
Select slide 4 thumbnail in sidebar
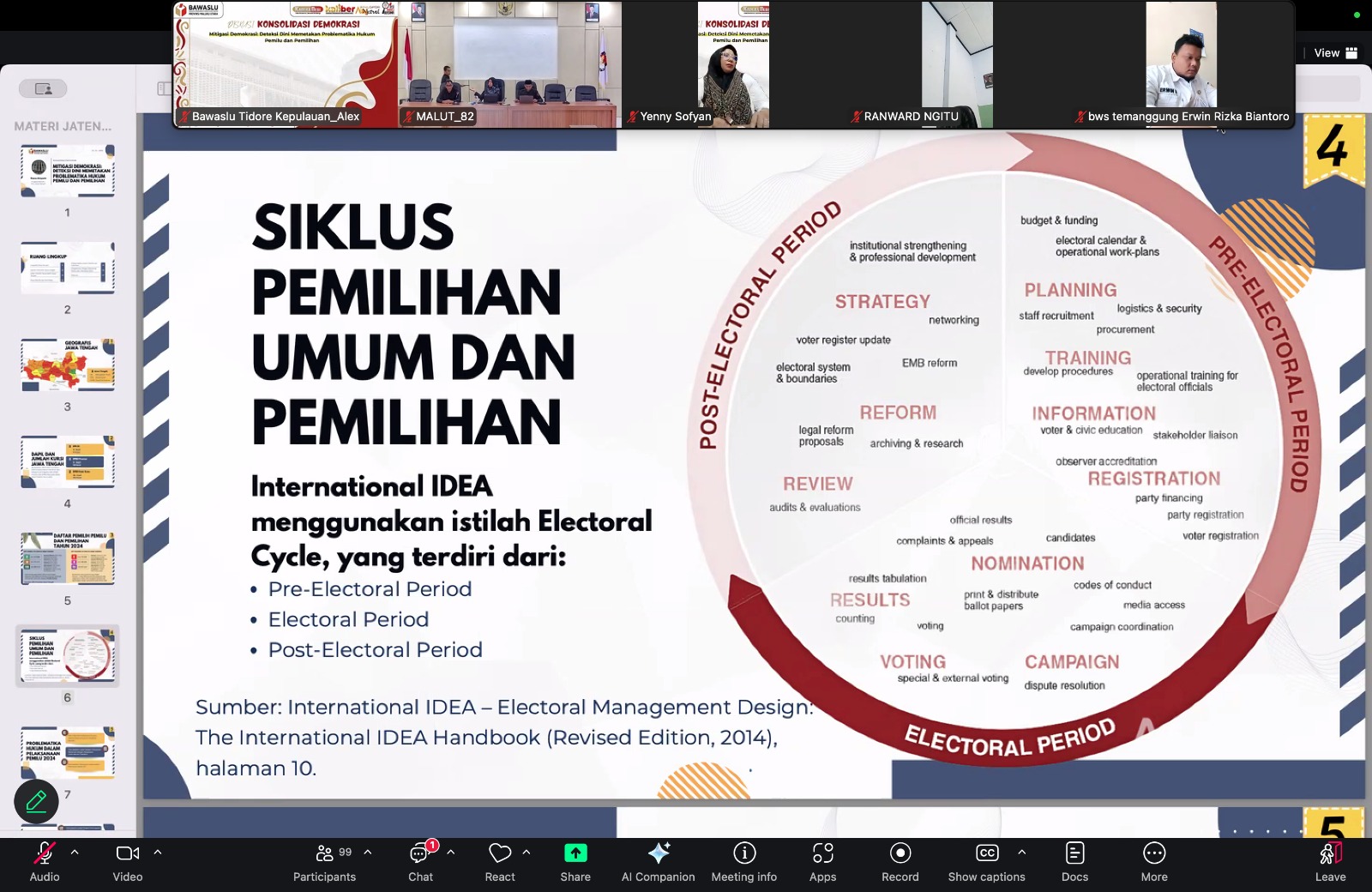coord(68,461)
